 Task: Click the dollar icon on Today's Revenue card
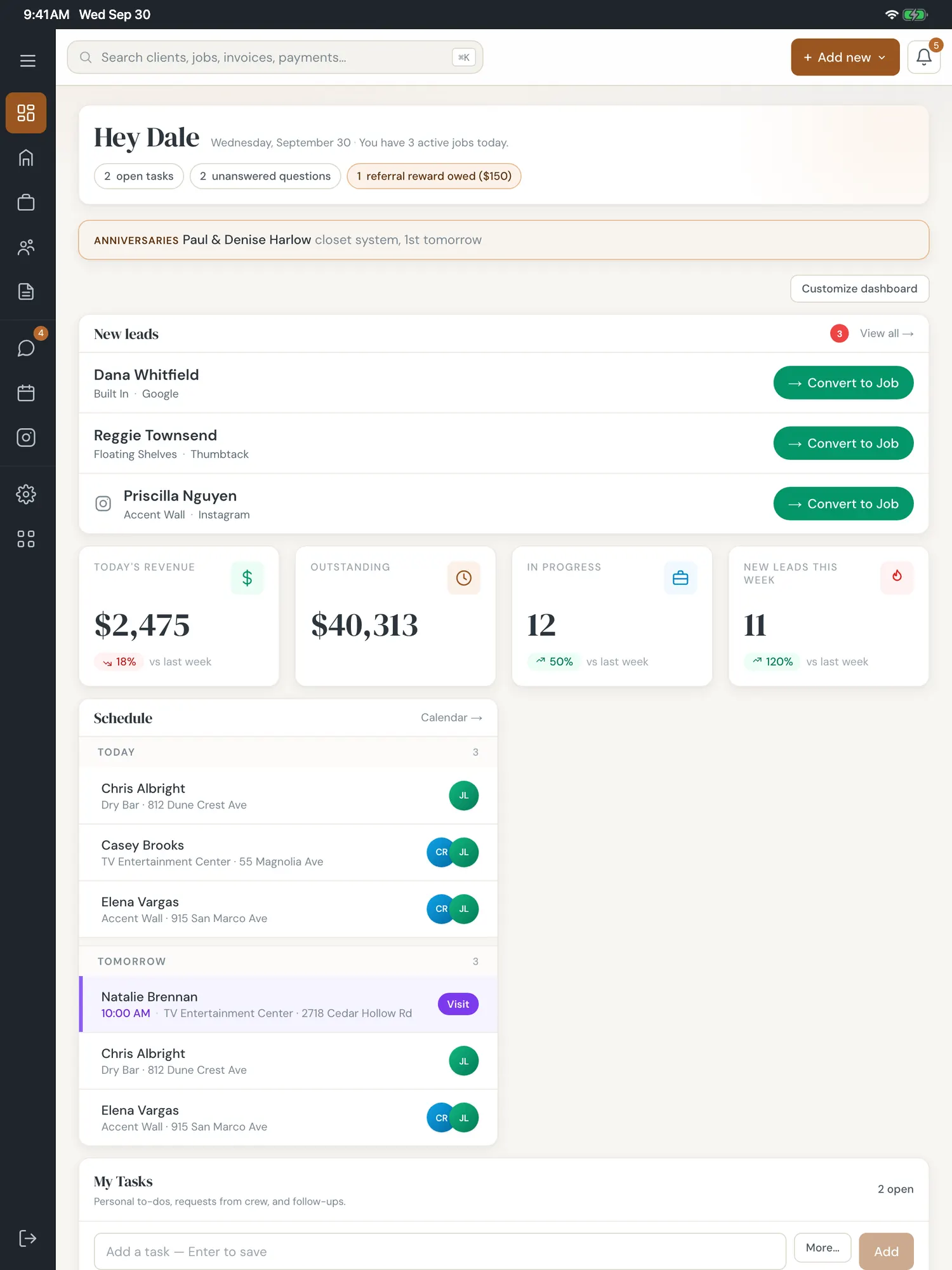248,578
